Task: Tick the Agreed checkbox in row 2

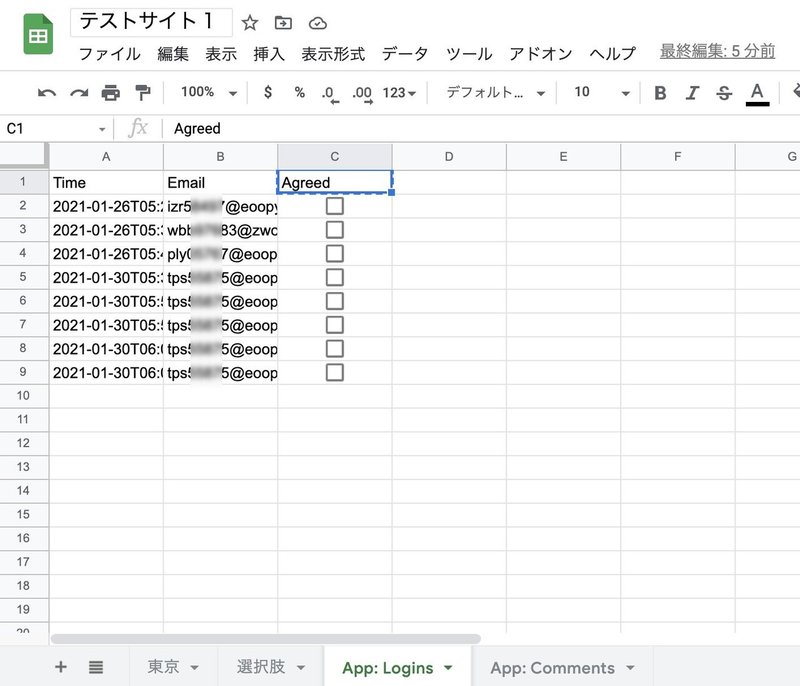Action: (335, 206)
